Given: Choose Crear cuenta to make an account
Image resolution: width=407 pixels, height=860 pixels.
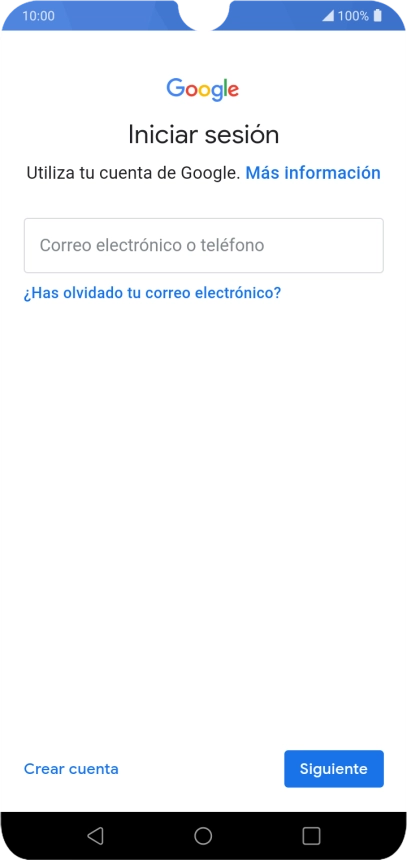Looking at the screenshot, I should coord(71,769).
